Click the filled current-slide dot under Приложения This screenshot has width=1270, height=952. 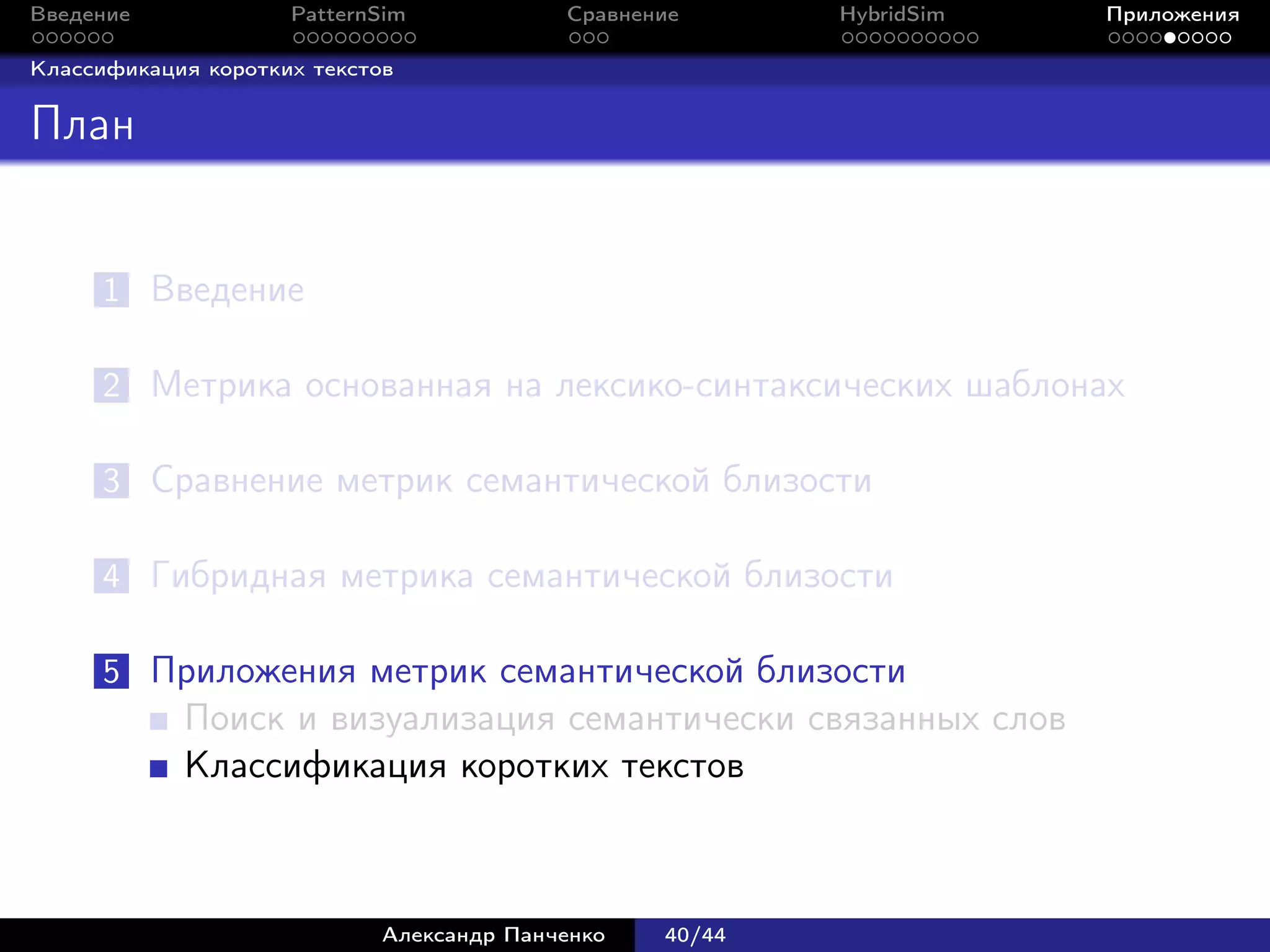pos(1170,38)
